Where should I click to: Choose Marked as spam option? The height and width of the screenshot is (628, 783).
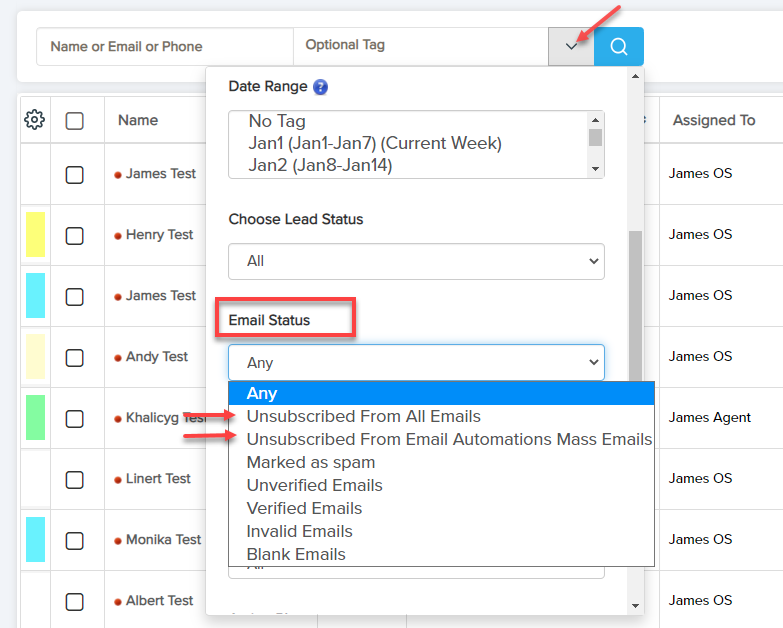point(311,462)
